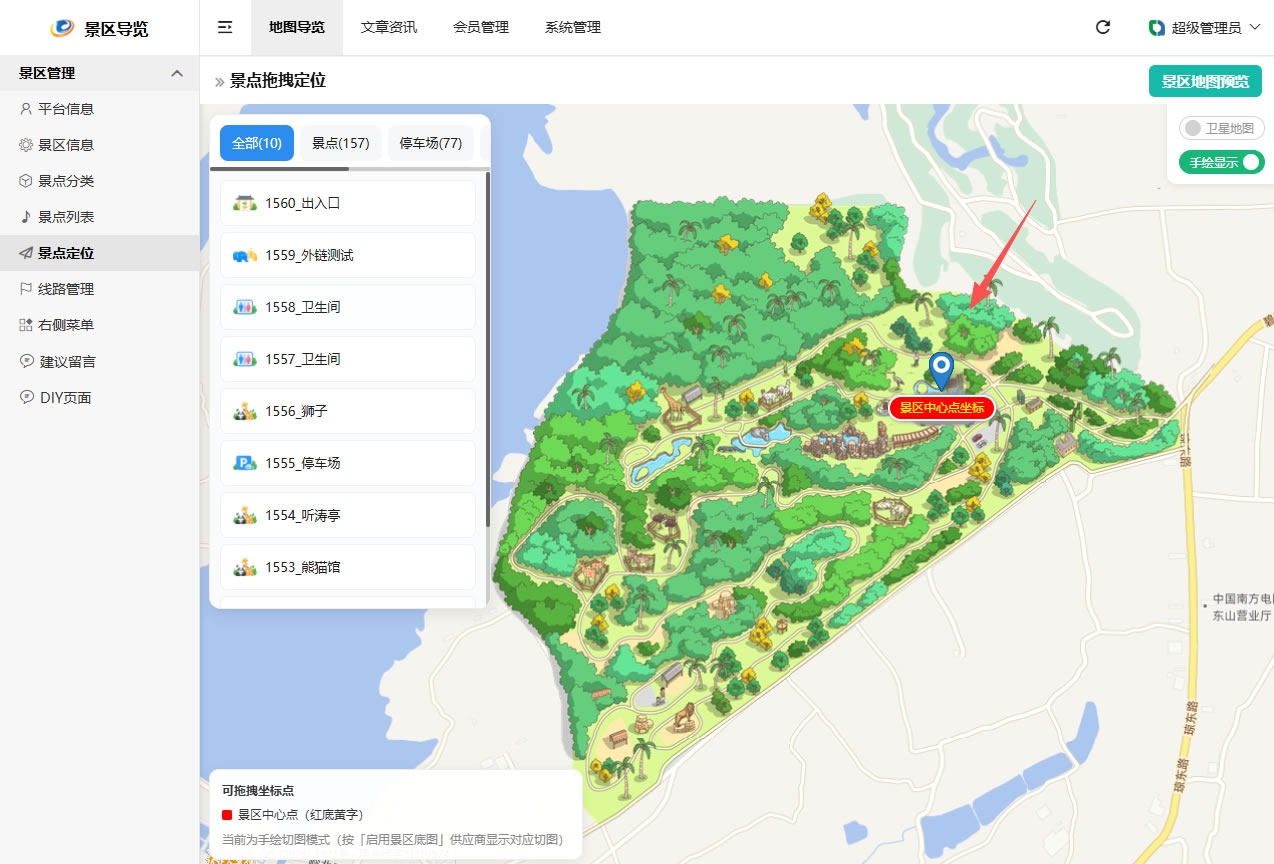
Task: Click the blue map pin marker
Action: 941,370
